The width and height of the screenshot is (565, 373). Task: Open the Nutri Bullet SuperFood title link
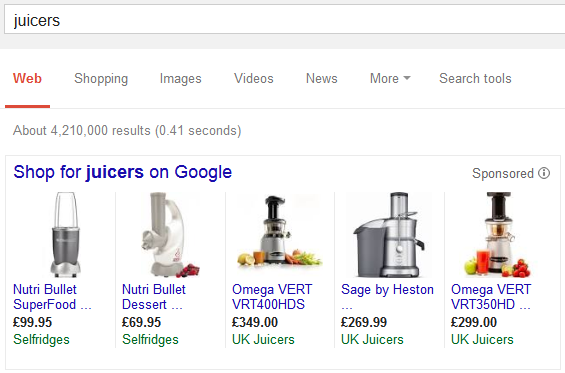(x=52, y=297)
